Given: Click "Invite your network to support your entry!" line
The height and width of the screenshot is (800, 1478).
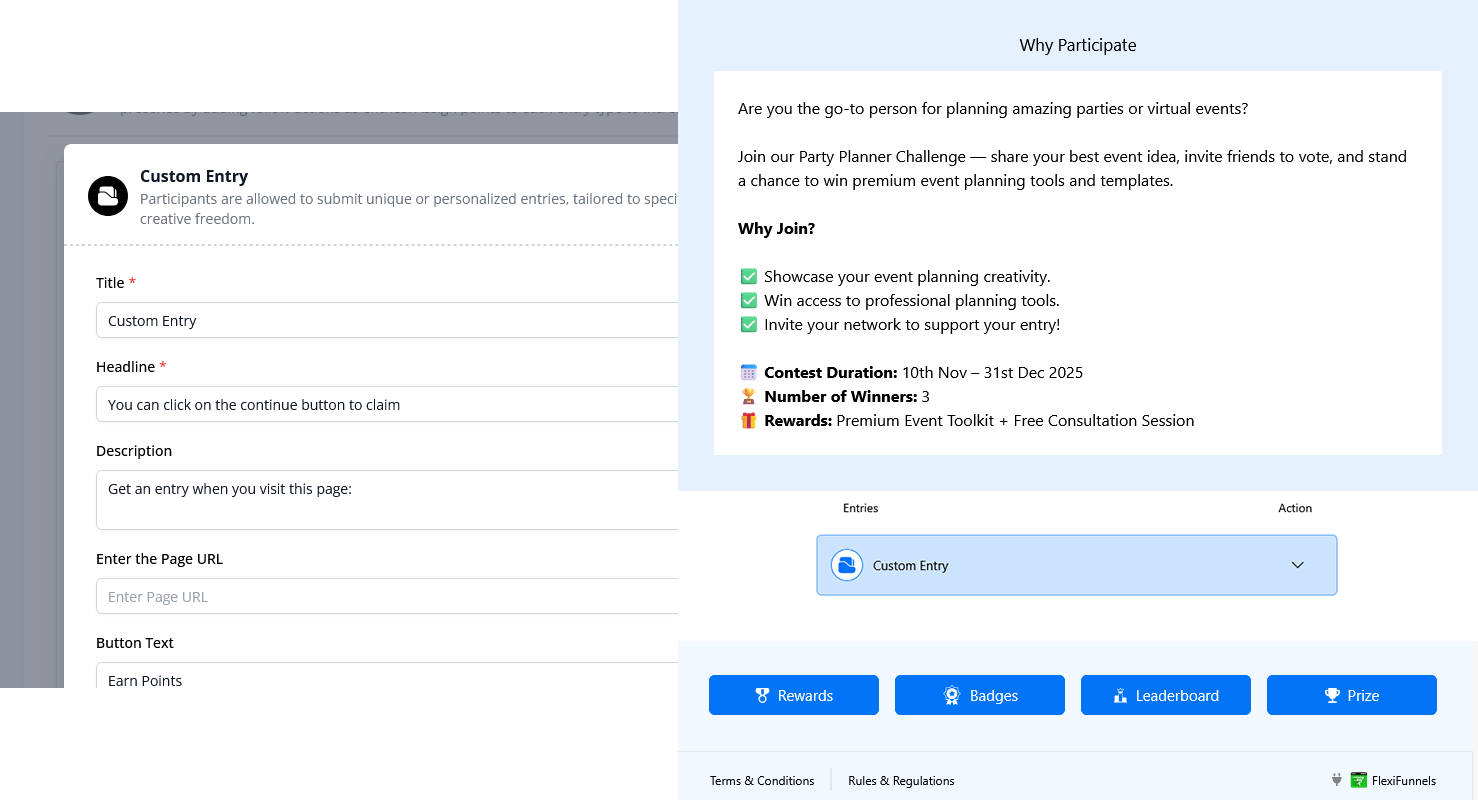Looking at the screenshot, I should pyautogui.click(x=912, y=325).
